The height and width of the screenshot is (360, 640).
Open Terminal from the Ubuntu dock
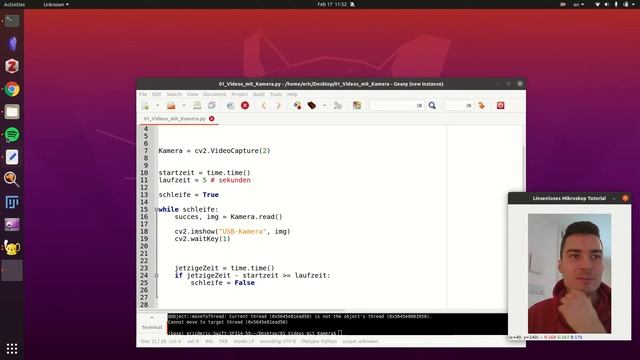tap(12, 21)
